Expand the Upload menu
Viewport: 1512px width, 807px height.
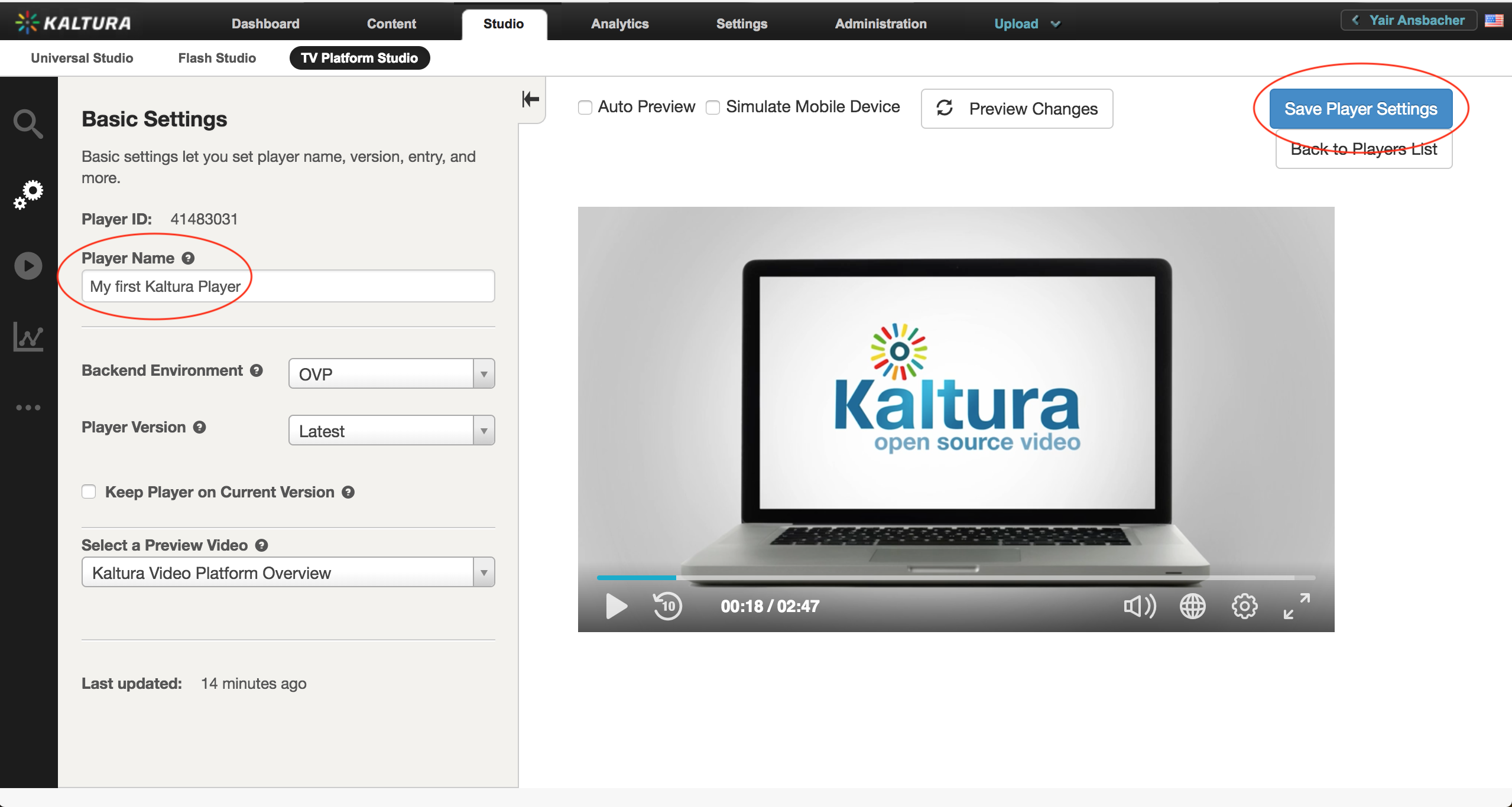[x=1027, y=24]
